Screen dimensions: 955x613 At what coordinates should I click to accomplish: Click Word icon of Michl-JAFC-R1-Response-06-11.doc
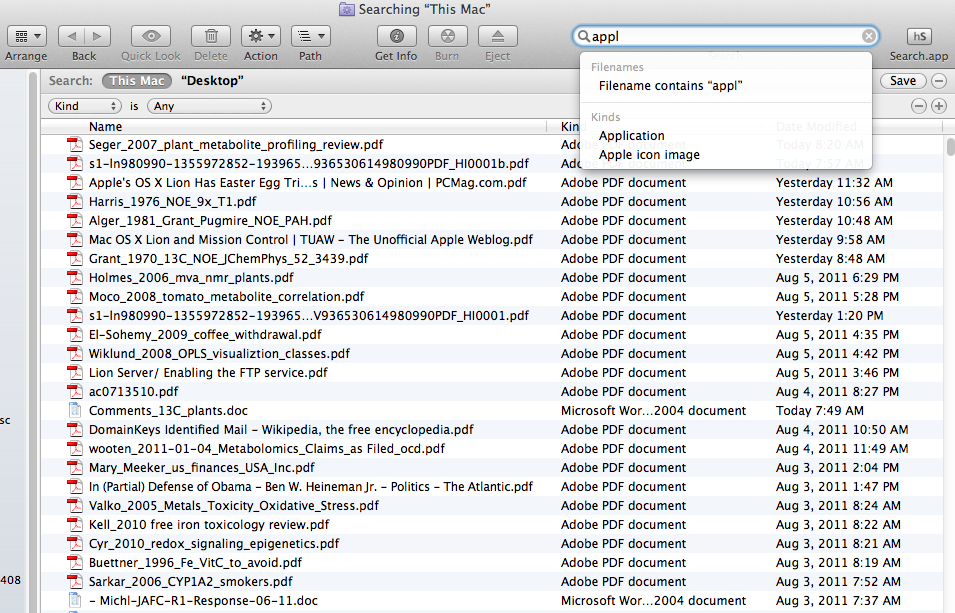pos(74,601)
